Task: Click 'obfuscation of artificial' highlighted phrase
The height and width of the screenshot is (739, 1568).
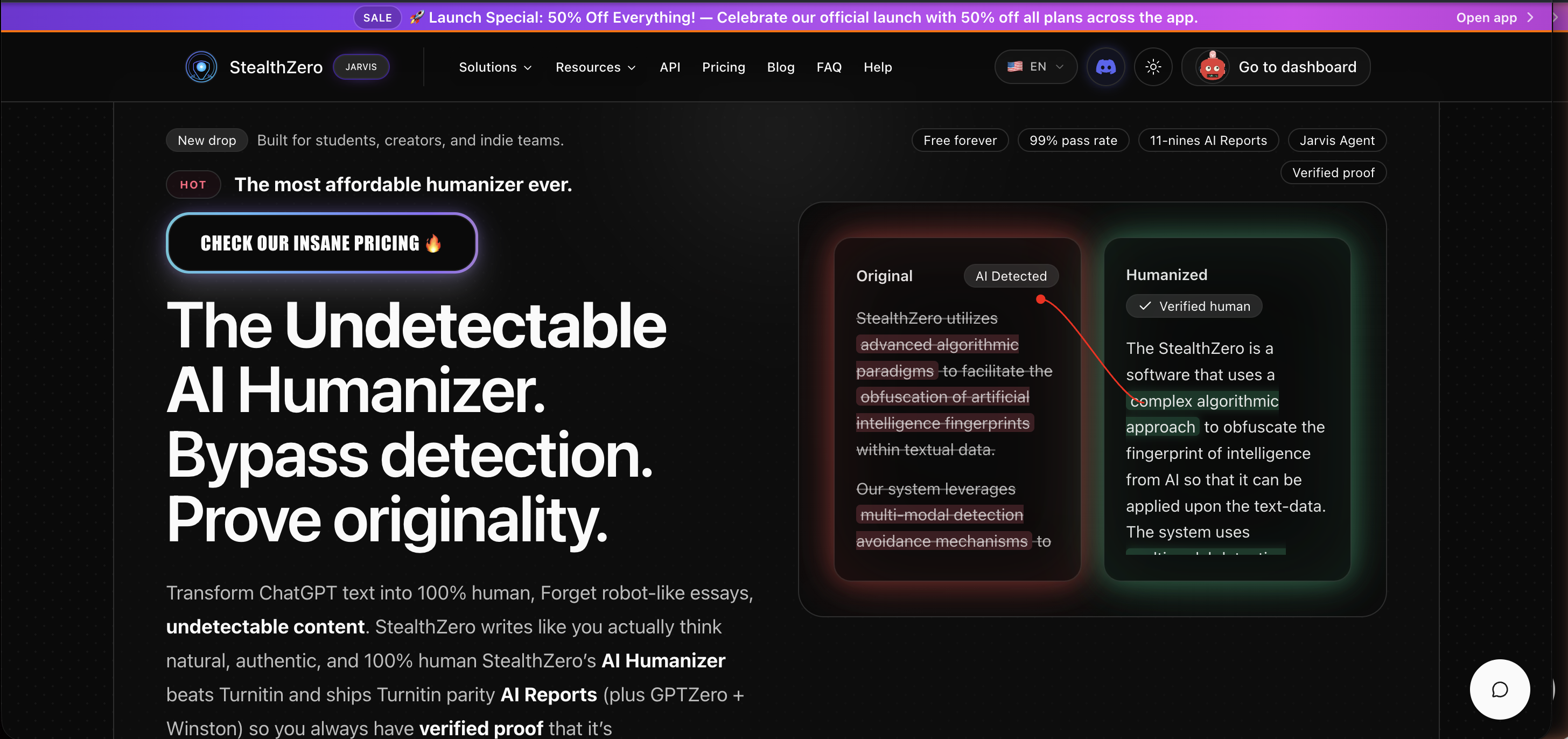Action: click(944, 397)
